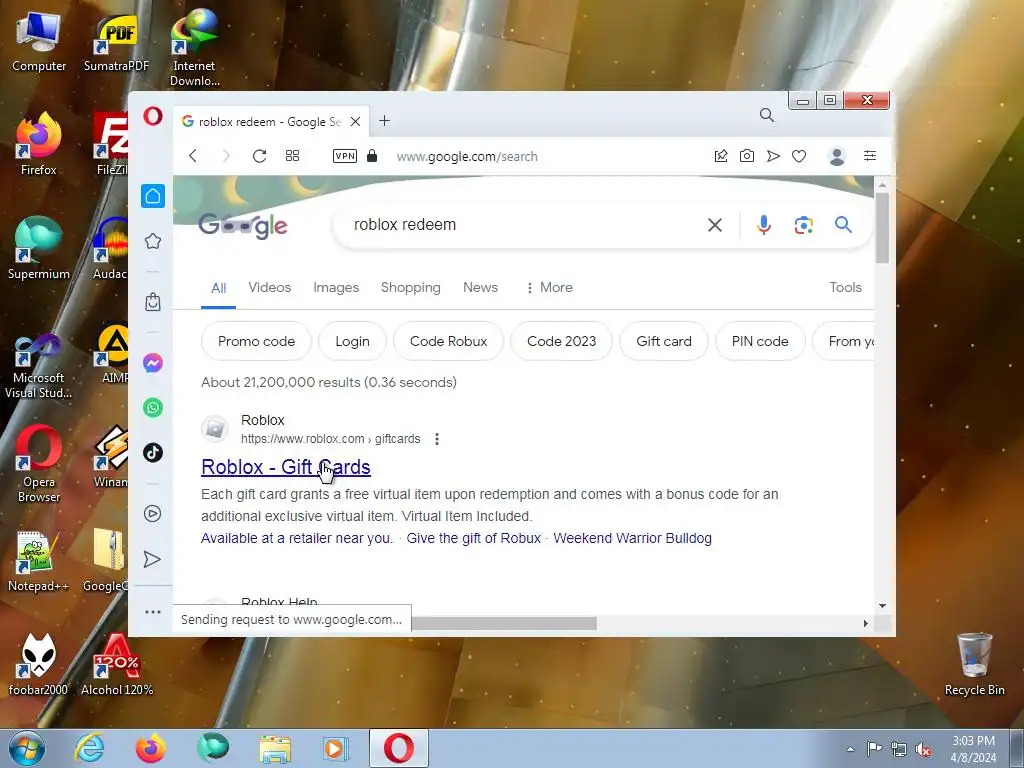Open the Windows Start button
Image resolution: width=1024 pixels, height=768 pixels.
tap(27, 748)
